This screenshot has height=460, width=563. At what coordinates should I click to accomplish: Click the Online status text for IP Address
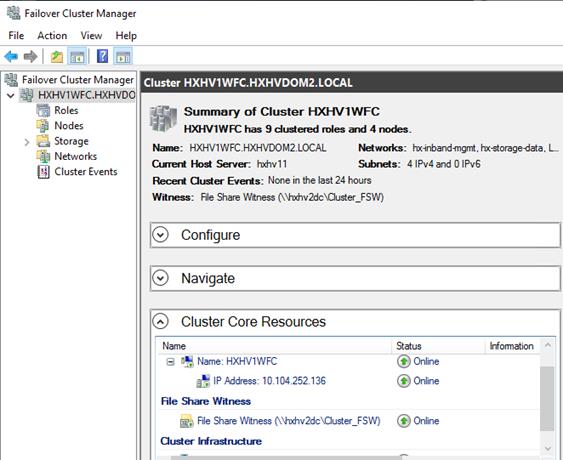tap(426, 381)
